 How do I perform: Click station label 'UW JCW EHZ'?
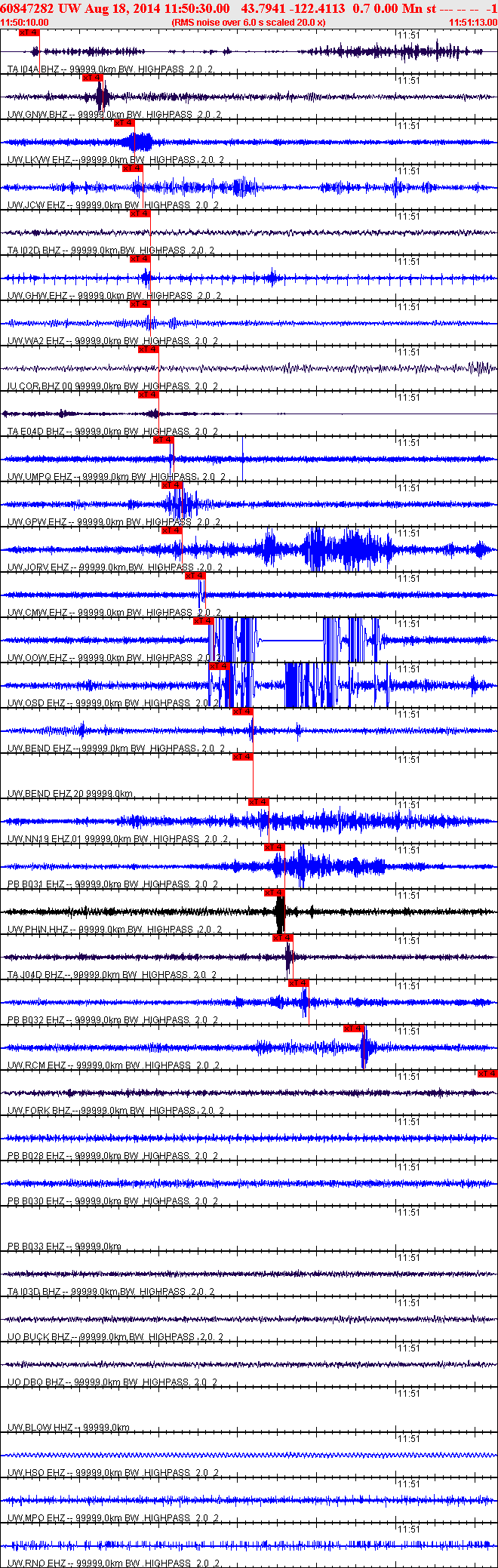(36, 205)
